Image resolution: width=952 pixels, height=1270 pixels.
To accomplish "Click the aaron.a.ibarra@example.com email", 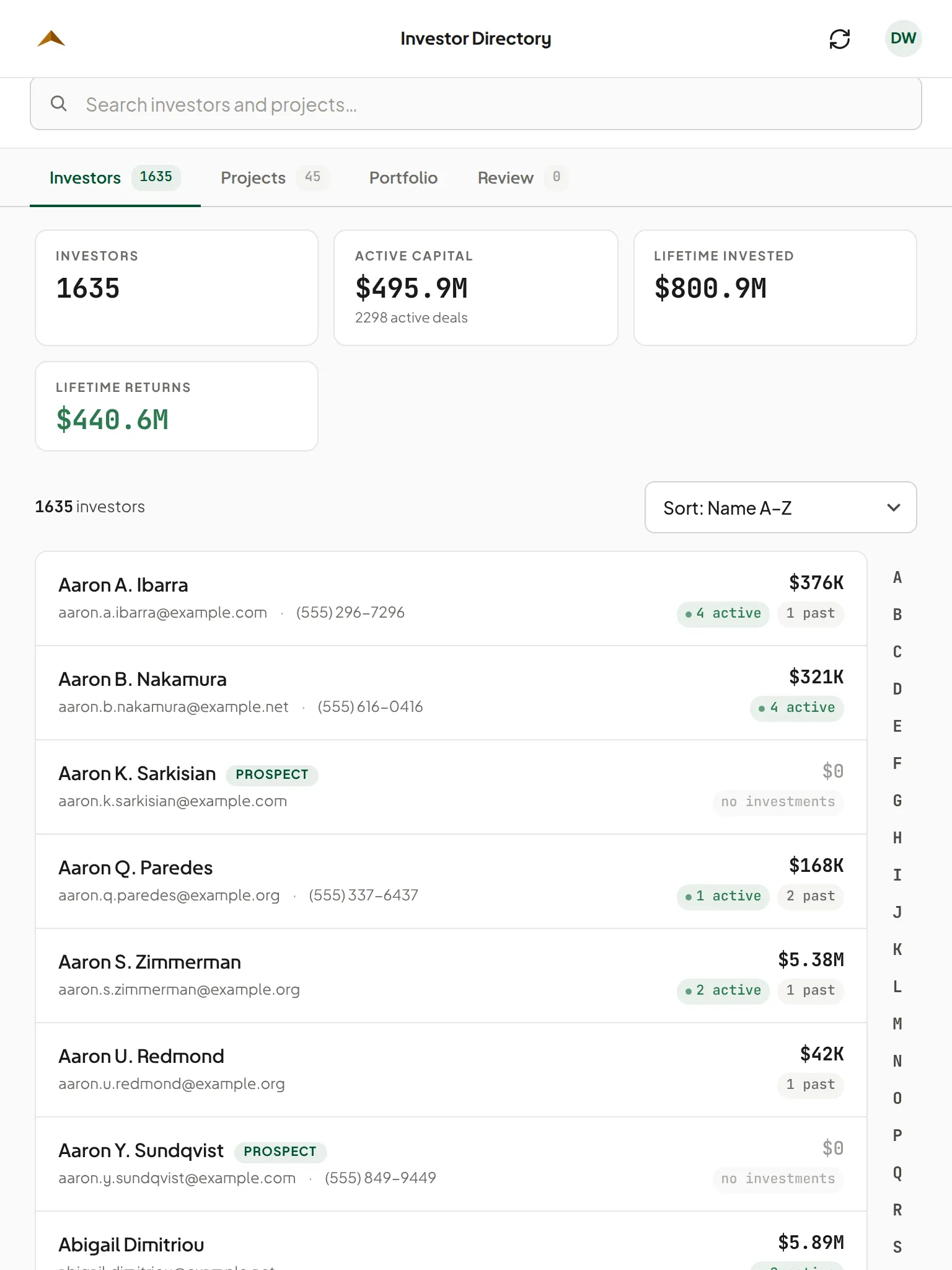I will pos(162,613).
